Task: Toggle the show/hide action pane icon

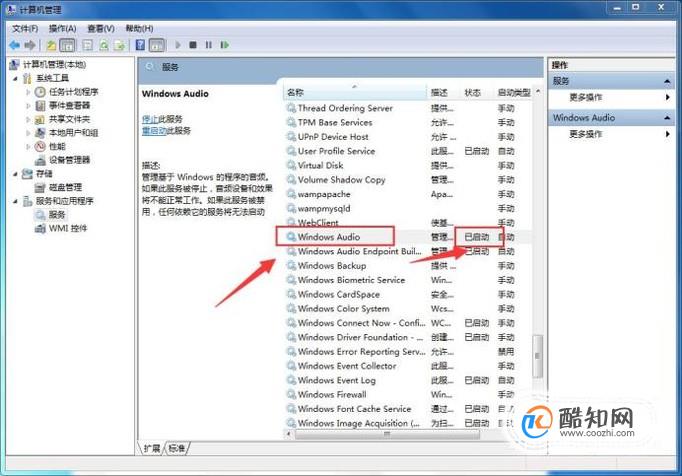Action: coord(157,45)
